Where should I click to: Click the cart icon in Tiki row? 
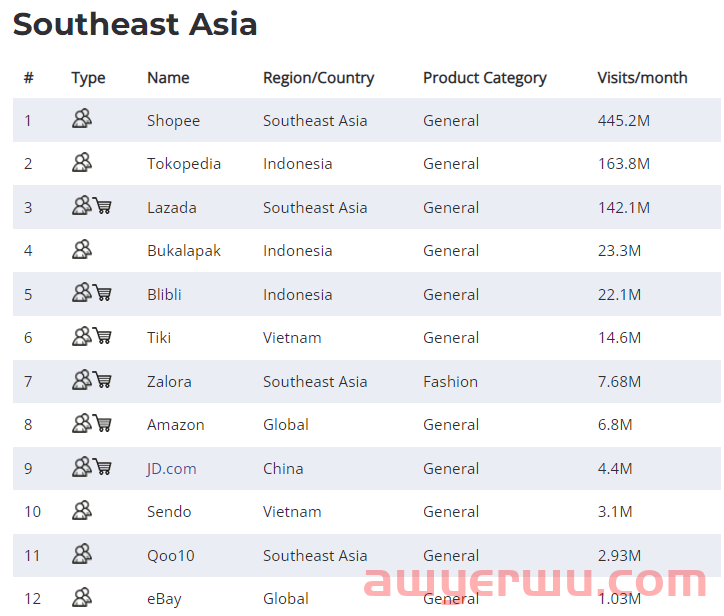click(x=103, y=336)
